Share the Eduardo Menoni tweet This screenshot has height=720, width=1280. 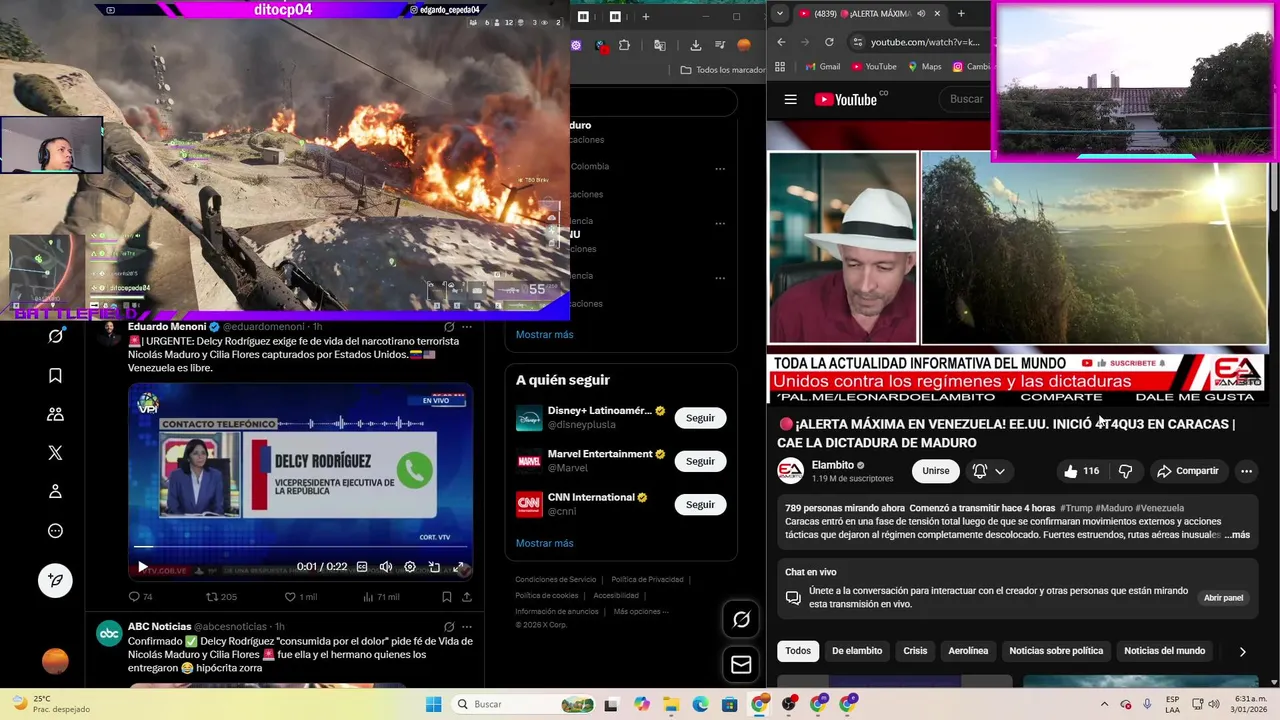(x=467, y=597)
